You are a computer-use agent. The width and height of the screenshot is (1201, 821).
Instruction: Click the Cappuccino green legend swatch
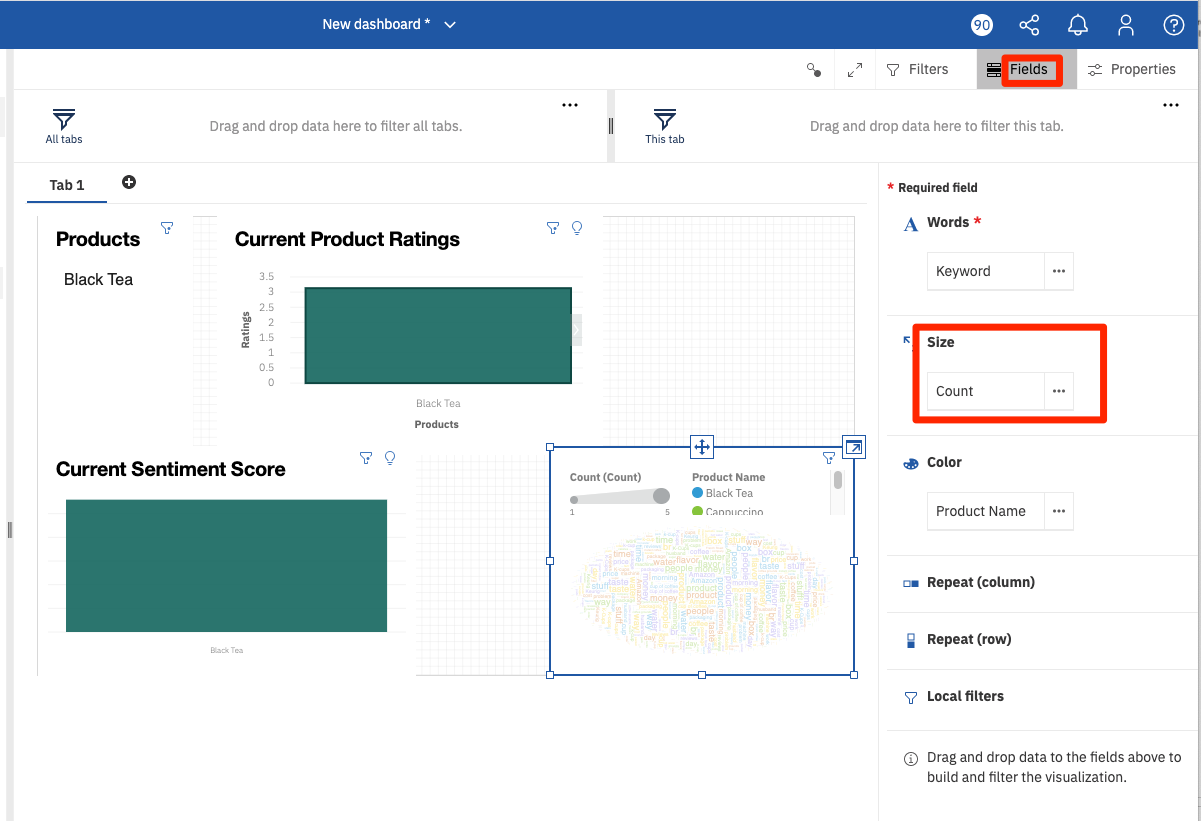[x=698, y=511]
